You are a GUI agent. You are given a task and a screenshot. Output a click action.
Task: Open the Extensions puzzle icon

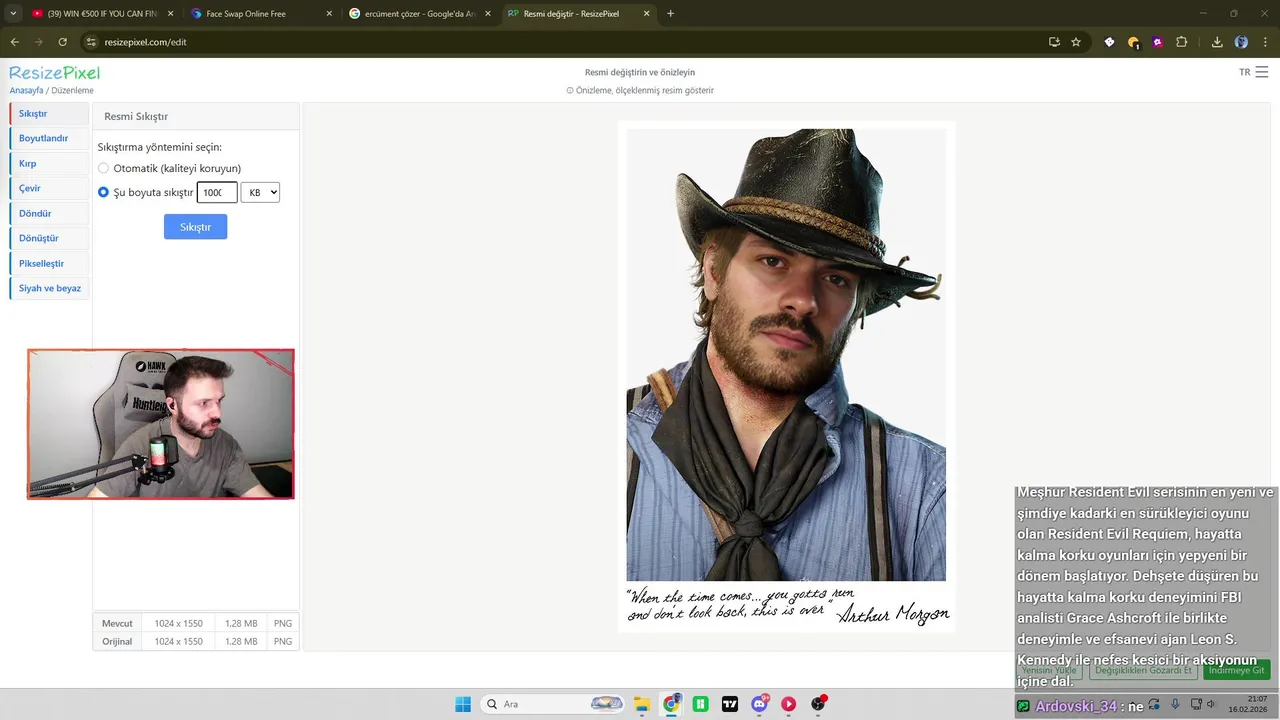1181,42
